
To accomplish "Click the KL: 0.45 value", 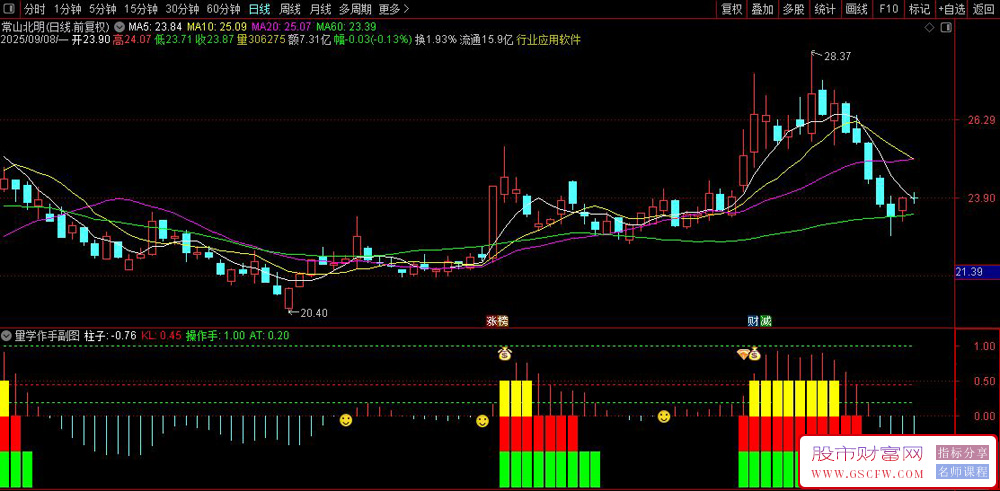I will (161, 335).
